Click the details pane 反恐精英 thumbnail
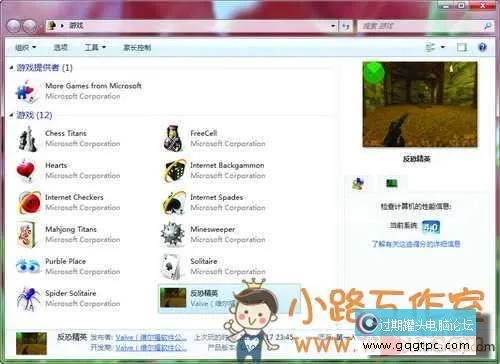Viewport: 500px width, 364px height. [32, 343]
